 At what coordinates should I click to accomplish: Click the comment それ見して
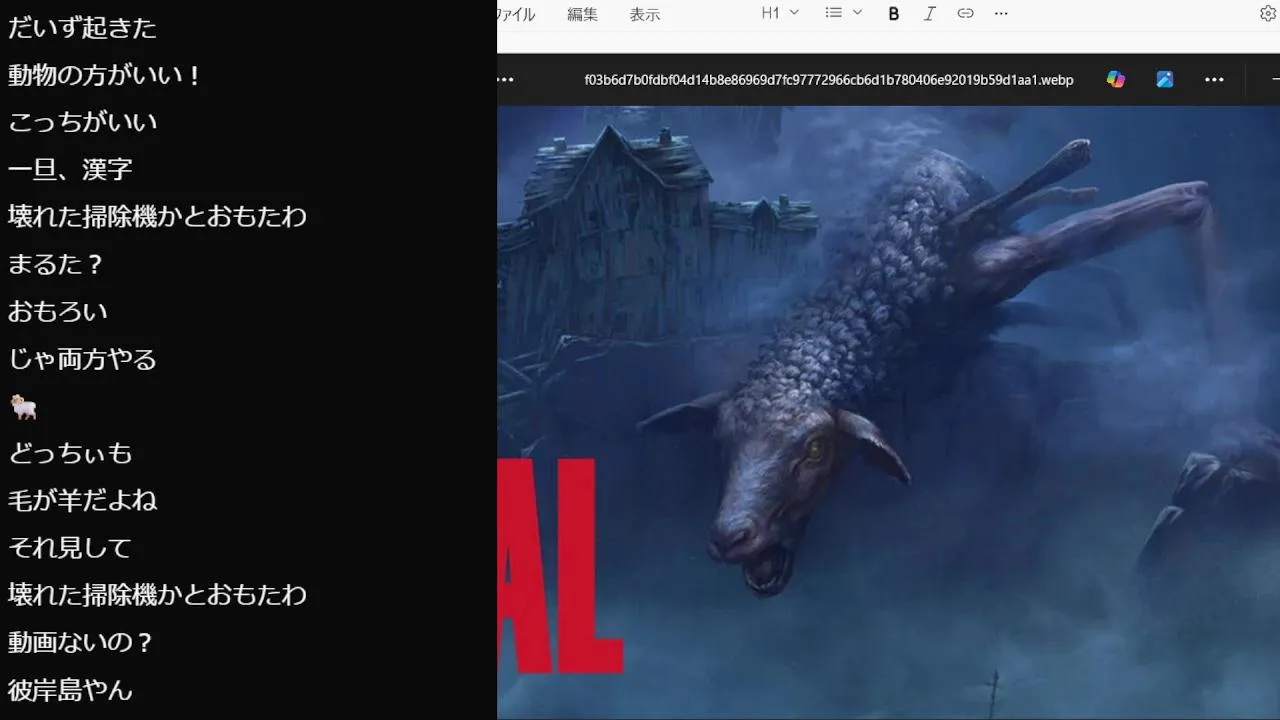[x=70, y=547]
